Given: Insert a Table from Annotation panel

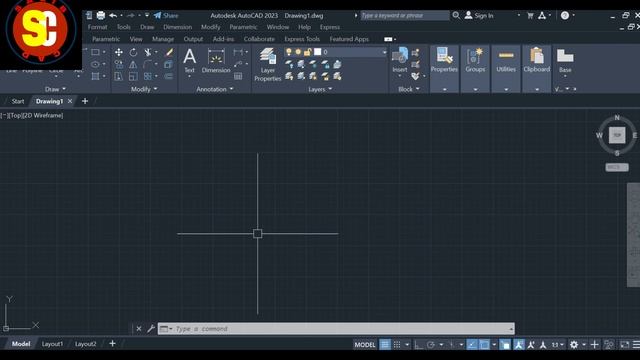Looking at the screenshot, I should point(238,76).
